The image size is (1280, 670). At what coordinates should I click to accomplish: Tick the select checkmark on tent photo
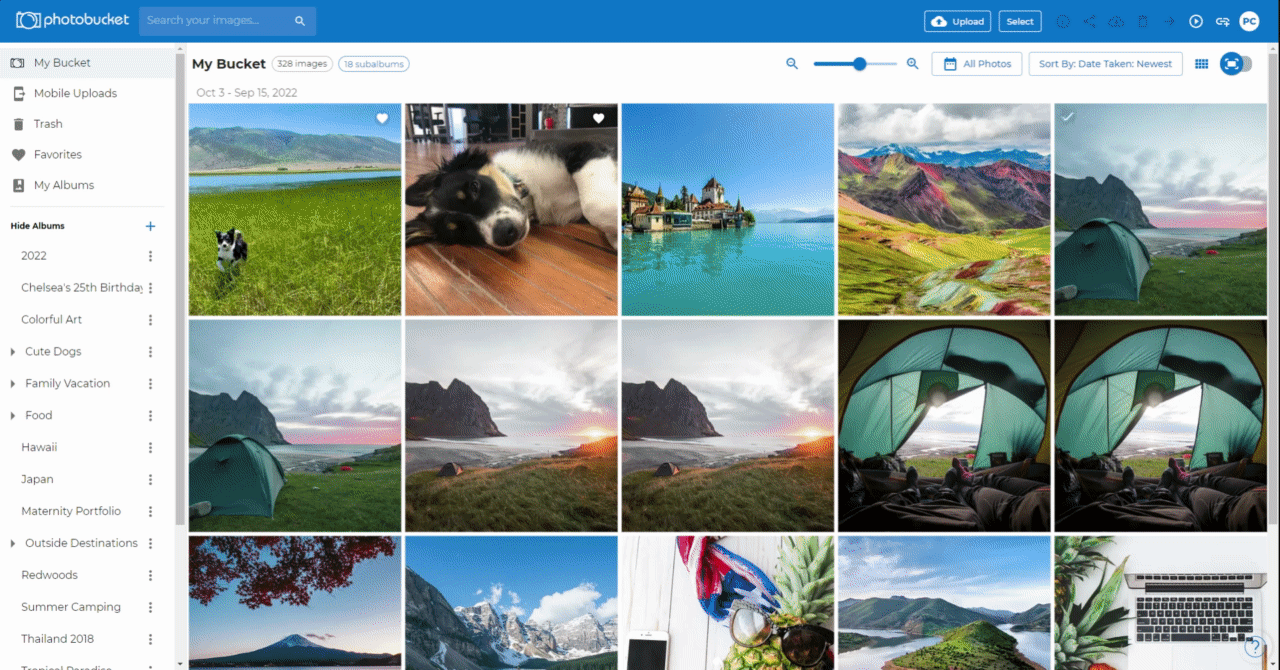point(1068,118)
